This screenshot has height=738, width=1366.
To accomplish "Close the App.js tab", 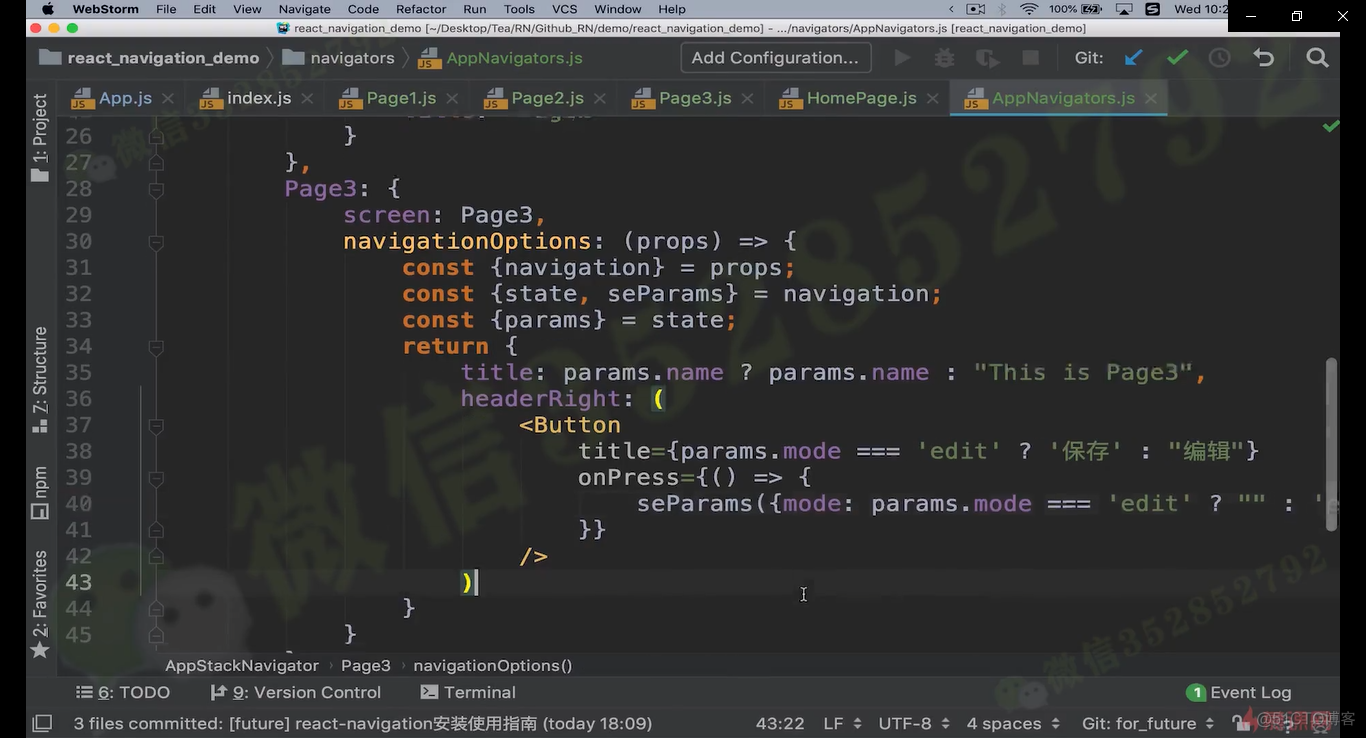I will click(x=168, y=98).
